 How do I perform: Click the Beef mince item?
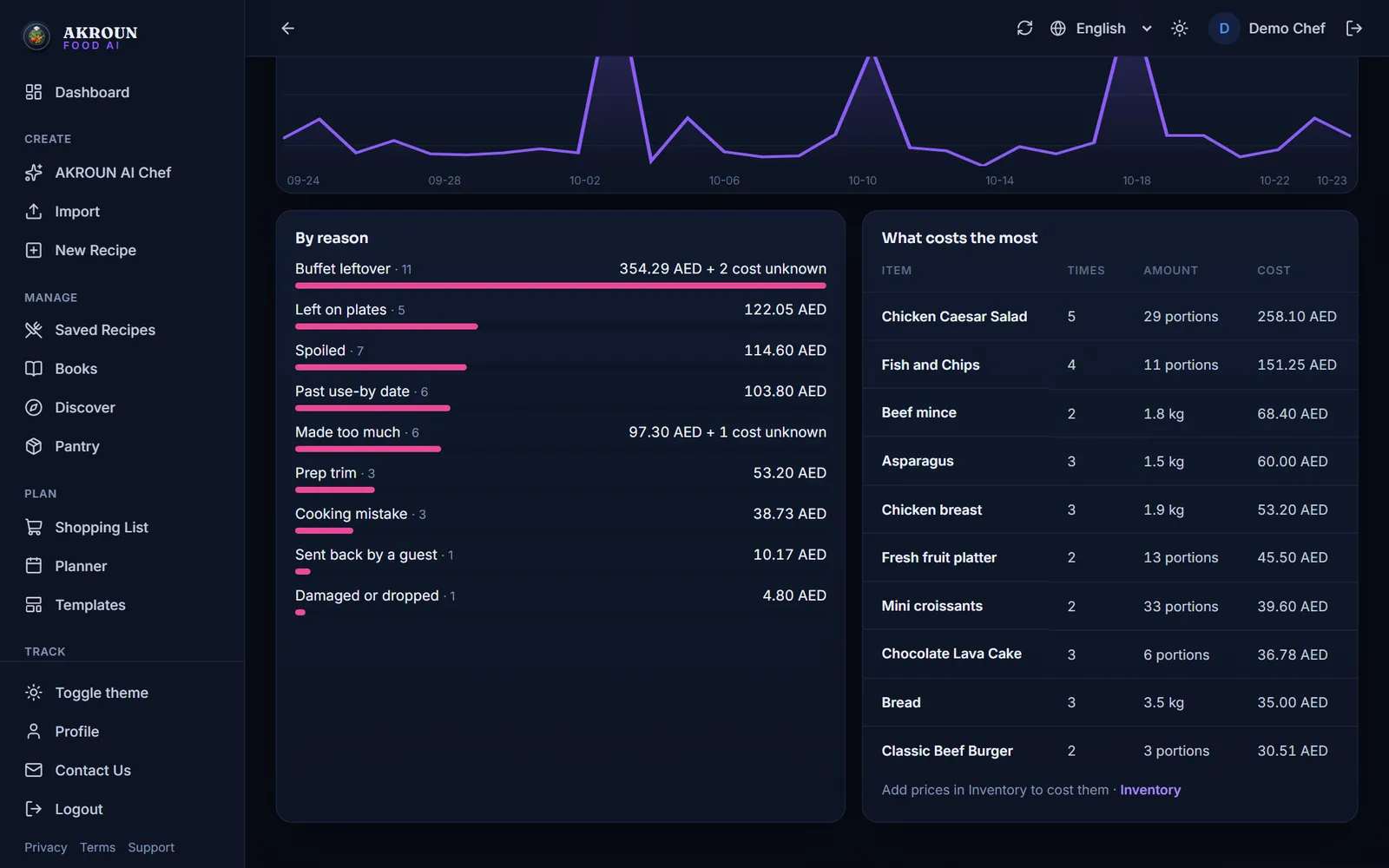(918, 413)
